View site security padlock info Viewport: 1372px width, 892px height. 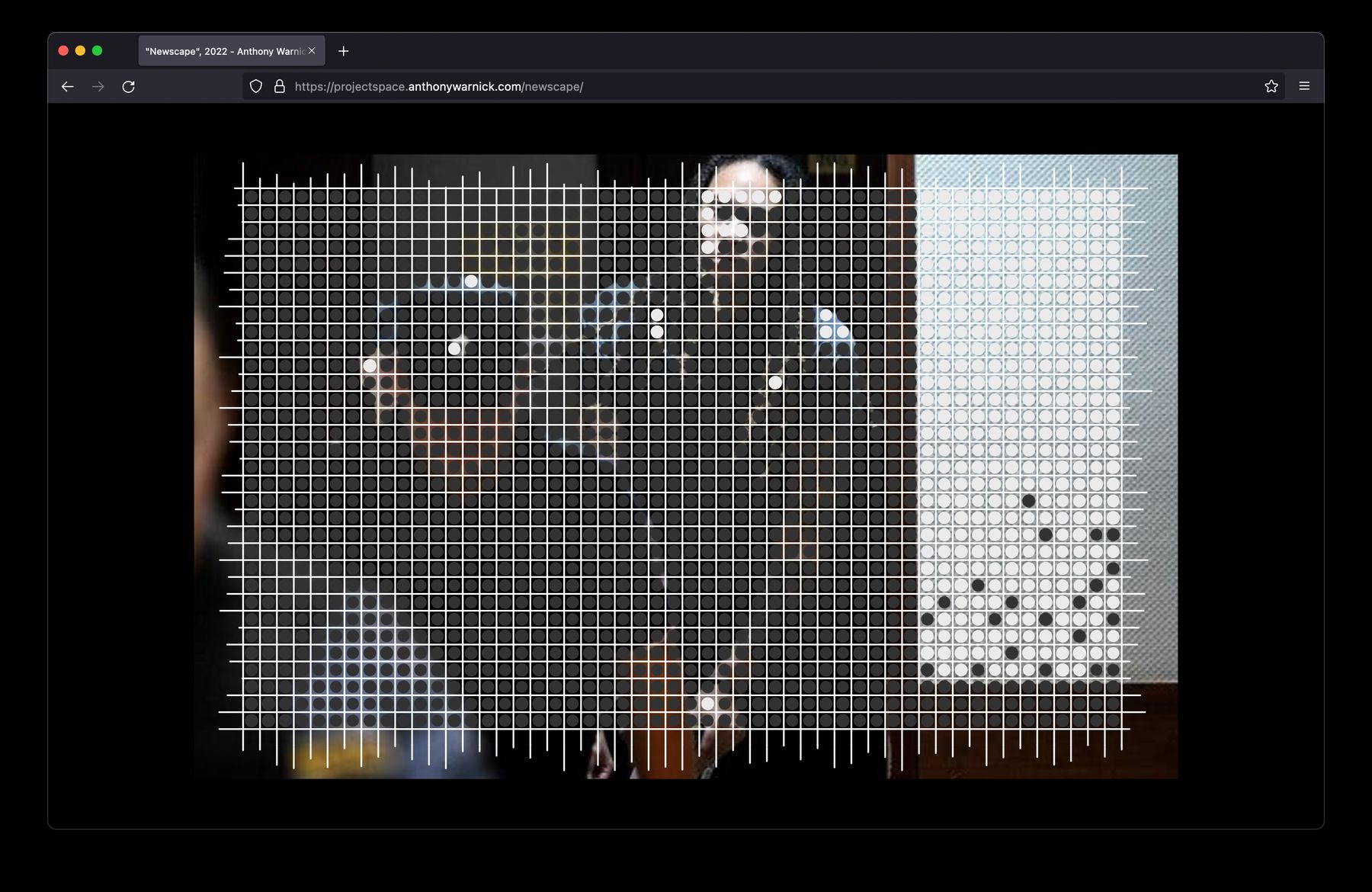pyautogui.click(x=280, y=87)
